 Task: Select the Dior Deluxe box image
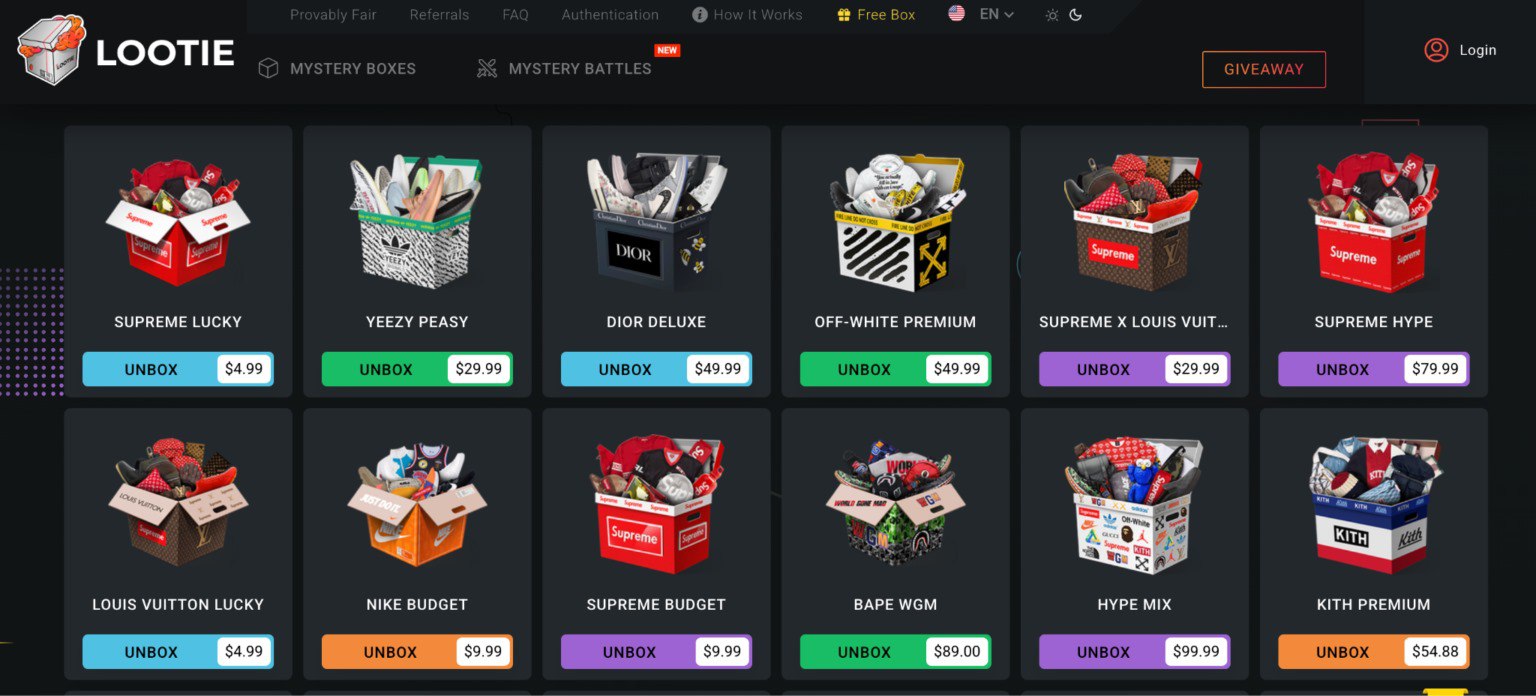(x=656, y=223)
